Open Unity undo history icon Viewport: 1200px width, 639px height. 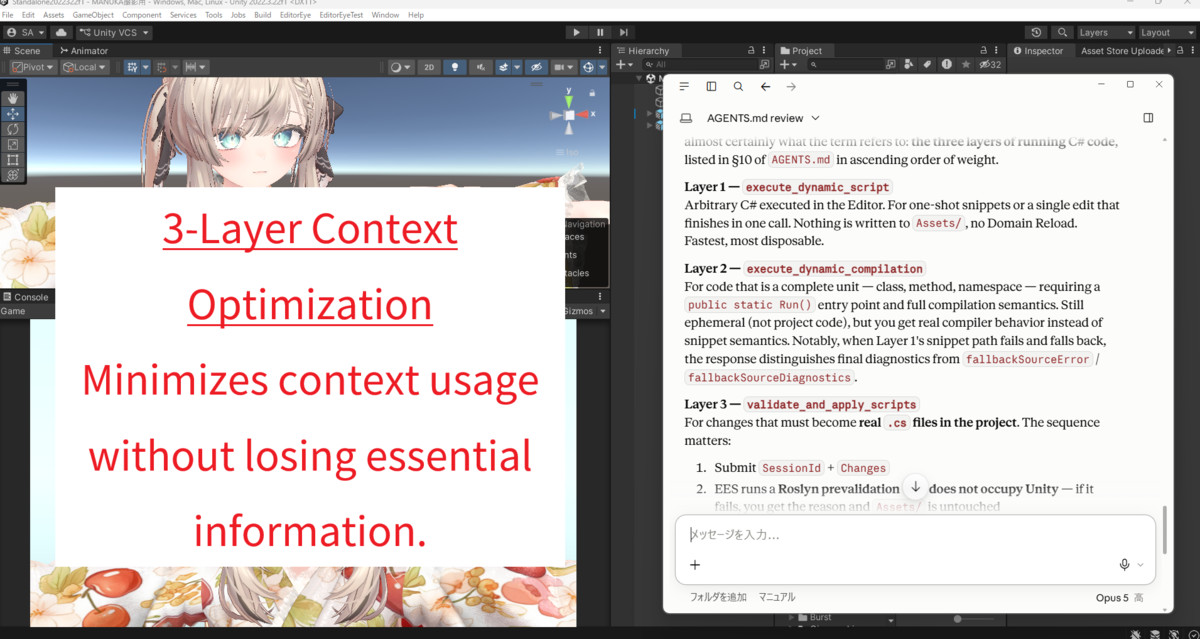pyautogui.click(x=1037, y=33)
